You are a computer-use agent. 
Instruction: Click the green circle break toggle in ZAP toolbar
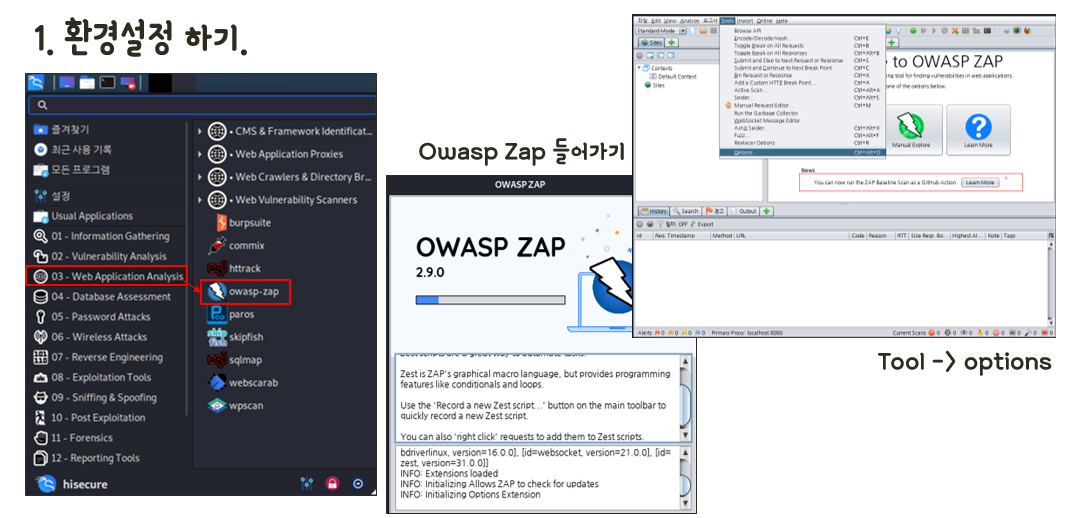914,31
